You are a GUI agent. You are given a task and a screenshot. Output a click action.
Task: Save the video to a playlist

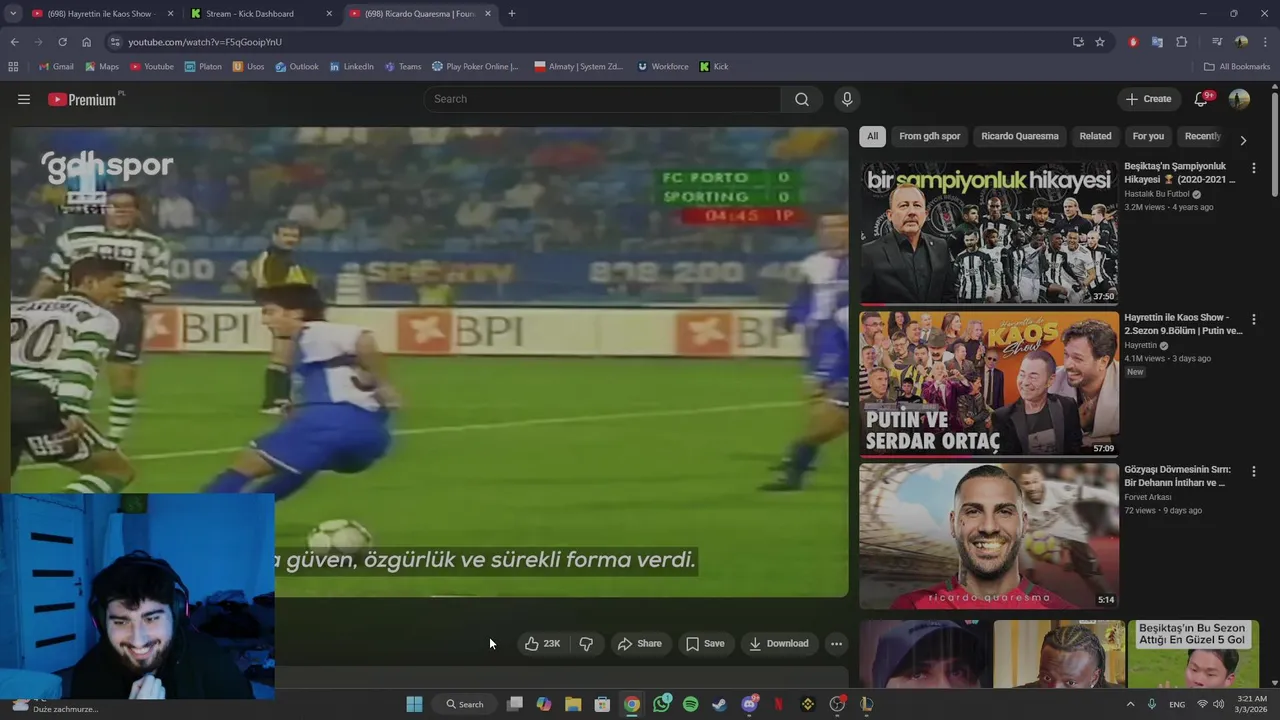(x=705, y=644)
